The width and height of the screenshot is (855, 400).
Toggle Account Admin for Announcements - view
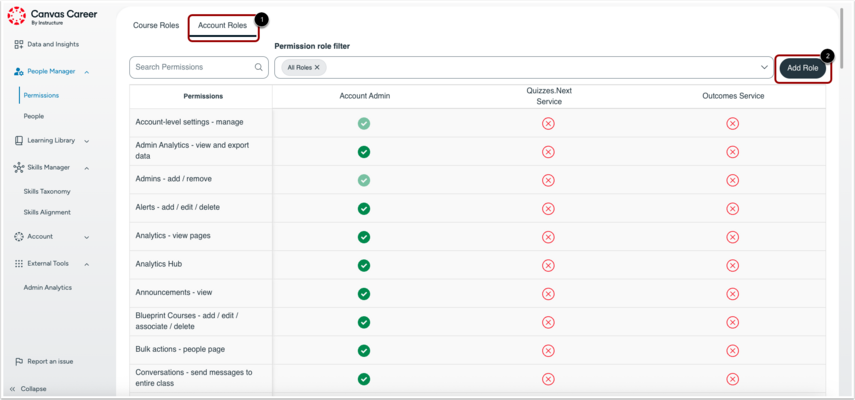(x=364, y=293)
